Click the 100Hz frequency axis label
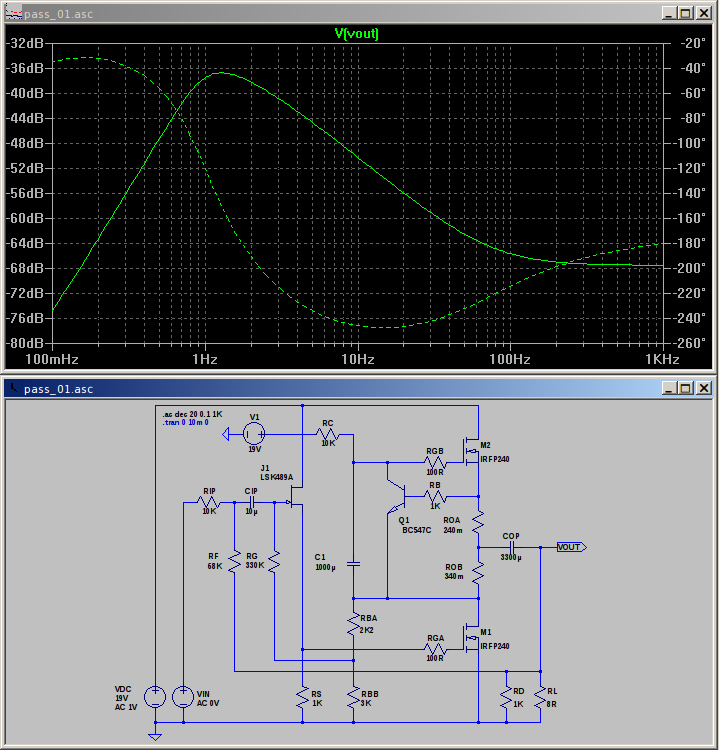The image size is (719, 750). (x=510, y=359)
